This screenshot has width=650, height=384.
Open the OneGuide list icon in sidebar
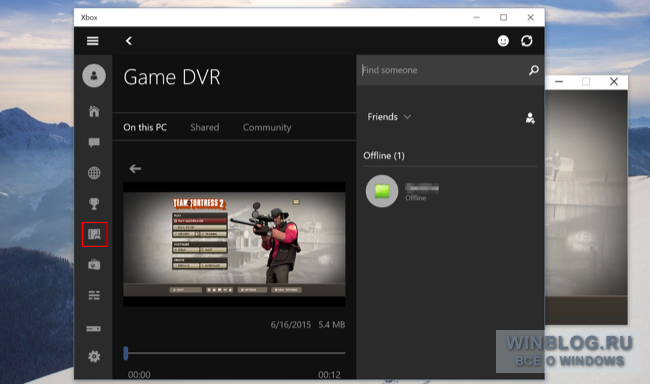[94, 295]
